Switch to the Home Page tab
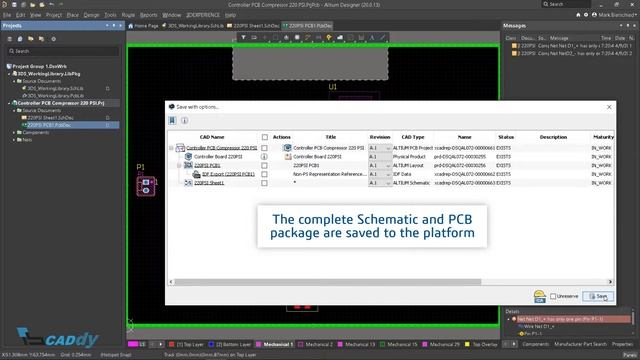 coord(143,26)
